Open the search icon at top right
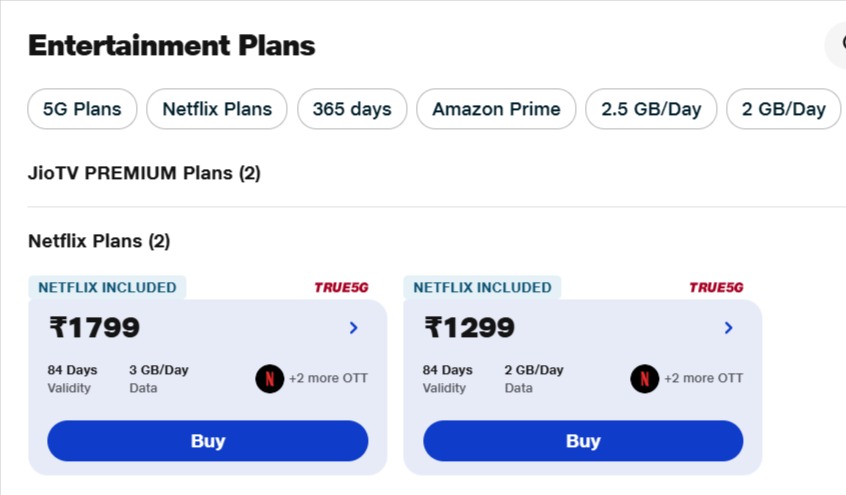 tap(838, 46)
